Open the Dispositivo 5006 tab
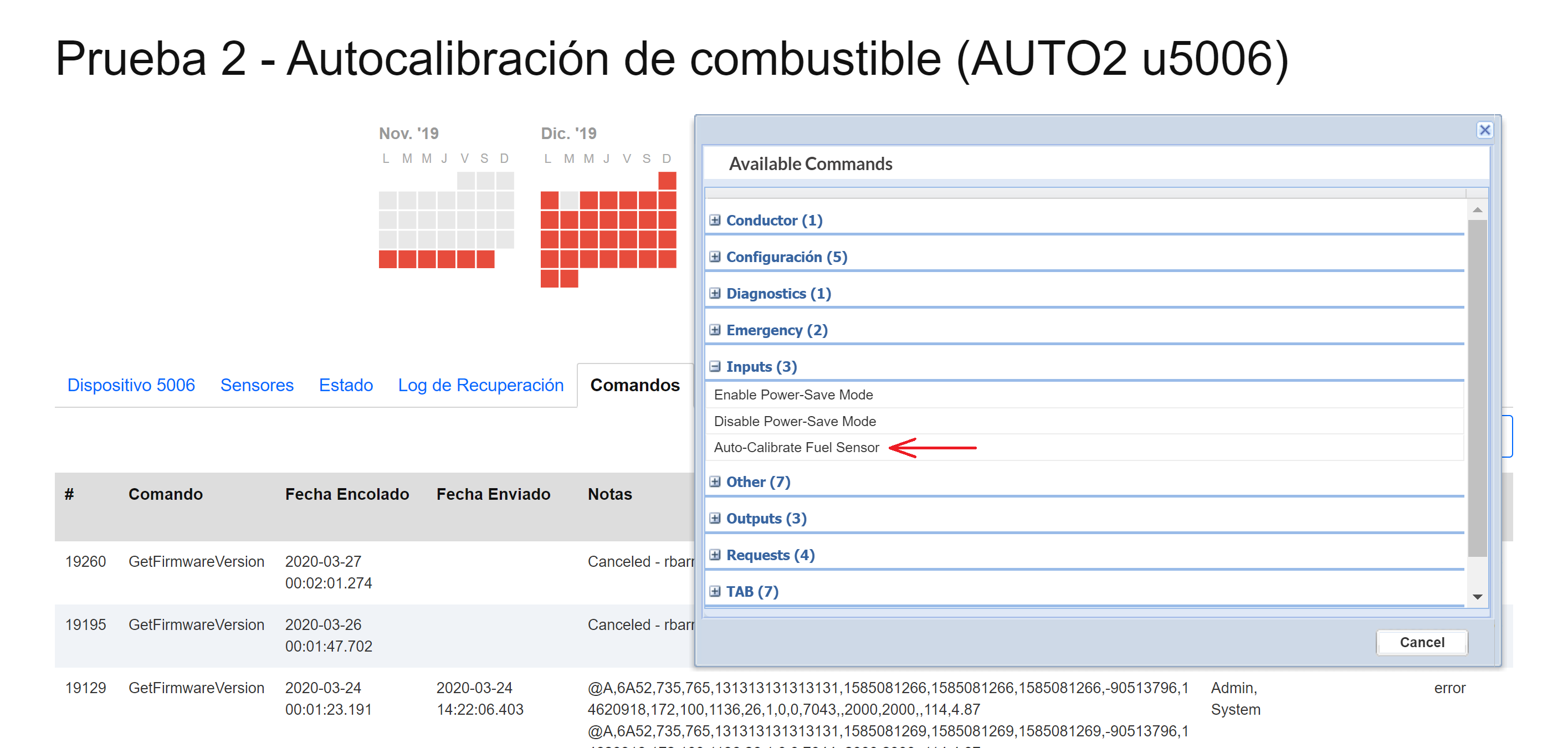Screen dimensions: 1568x748 [131, 385]
